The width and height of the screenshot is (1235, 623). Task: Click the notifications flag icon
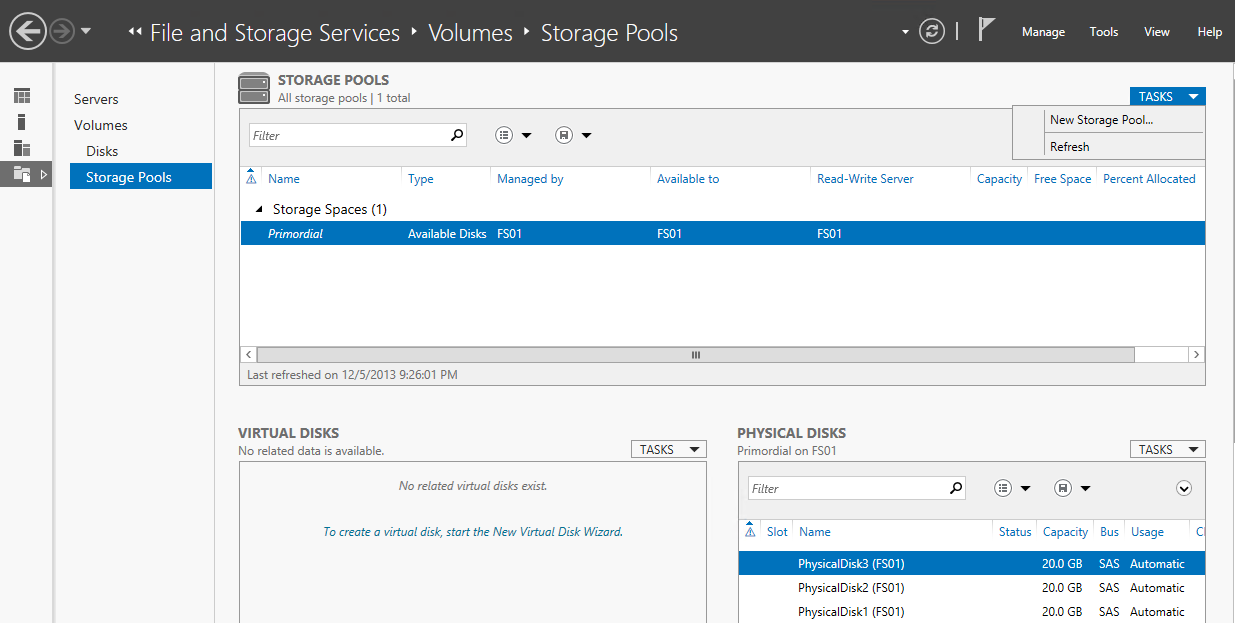click(x=986, y=30)
